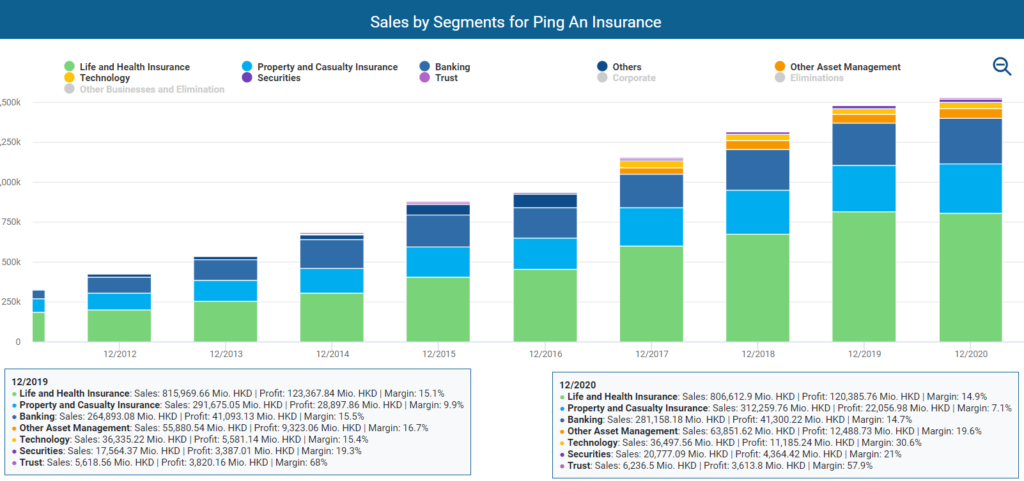The height and width of the screenshot is (481, 1024).
Task: Toggle Life and Health Insurance legend entry
Action: (127, 67)
